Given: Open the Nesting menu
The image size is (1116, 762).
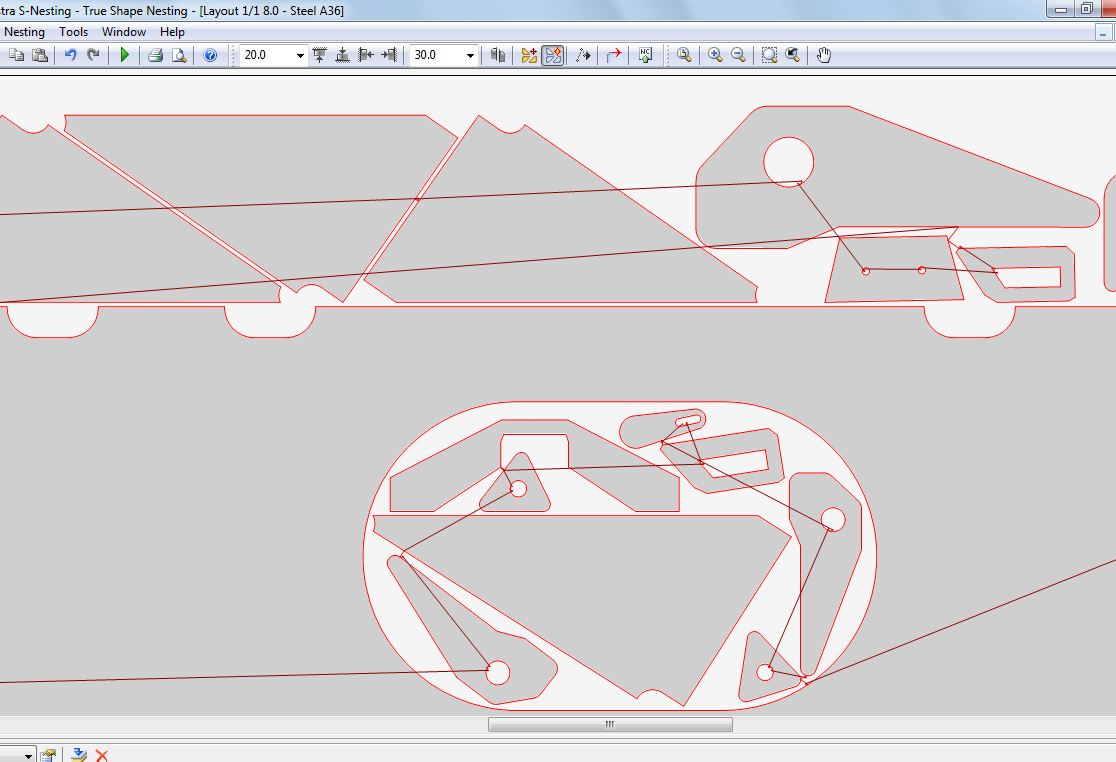Looking at the screenshot, I should [24, 32].
